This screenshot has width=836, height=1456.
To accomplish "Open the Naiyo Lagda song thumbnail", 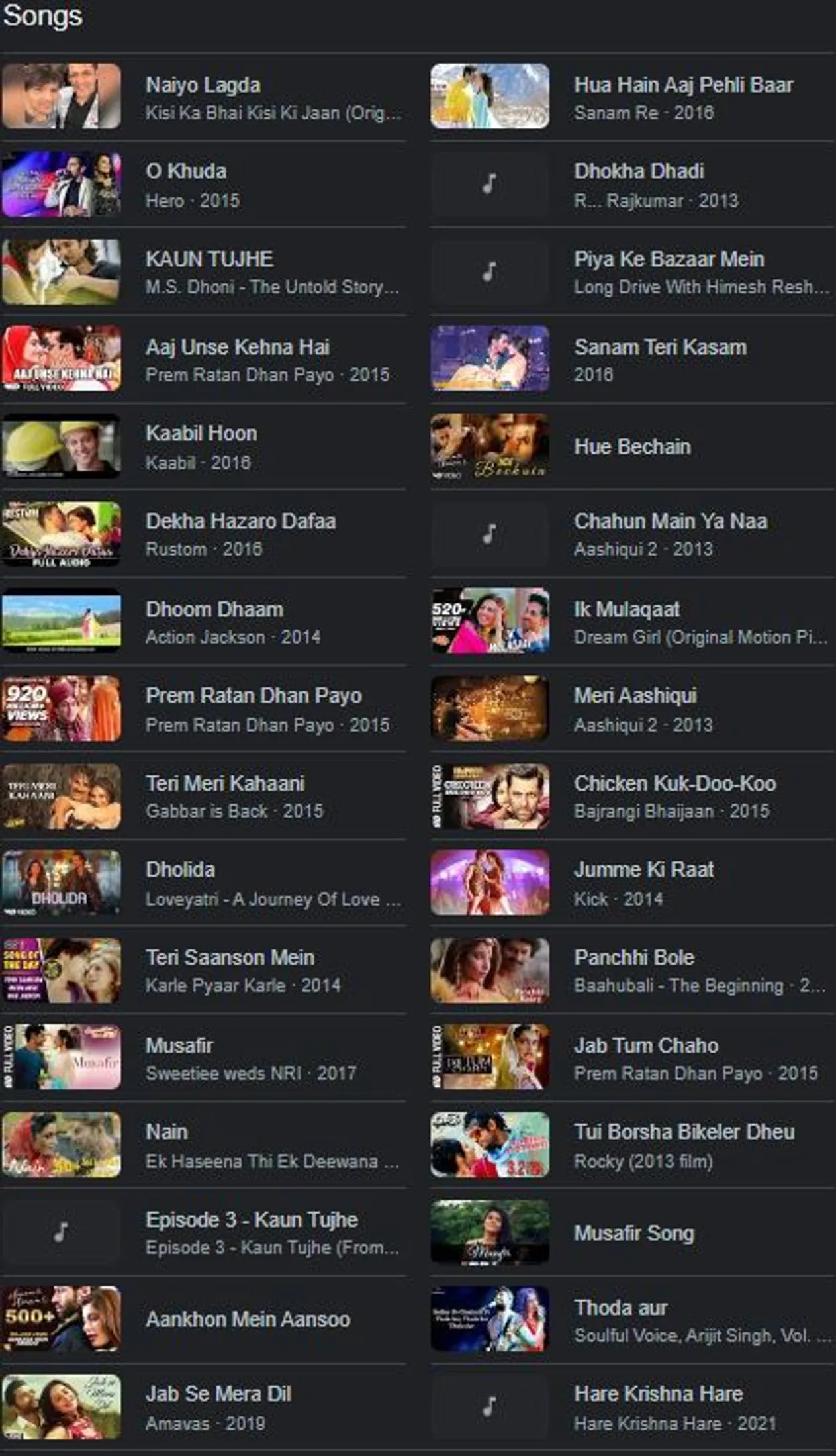I will 61,96.
